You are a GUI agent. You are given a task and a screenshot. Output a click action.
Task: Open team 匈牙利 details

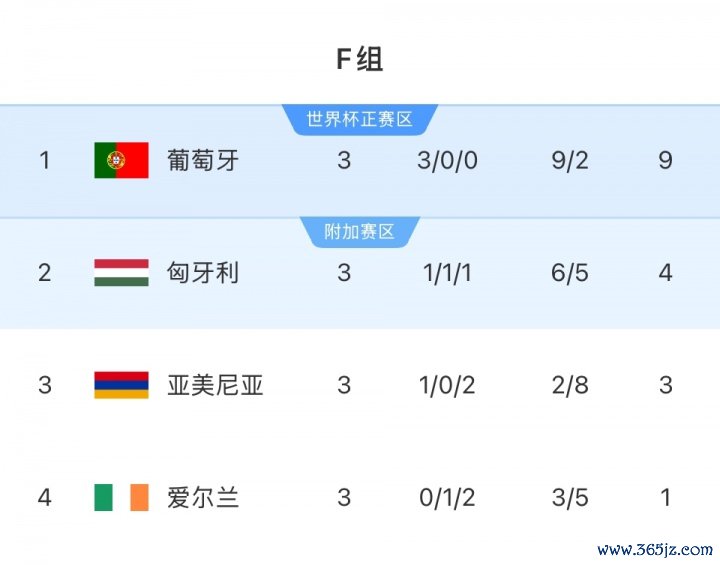tap(203, 273)
